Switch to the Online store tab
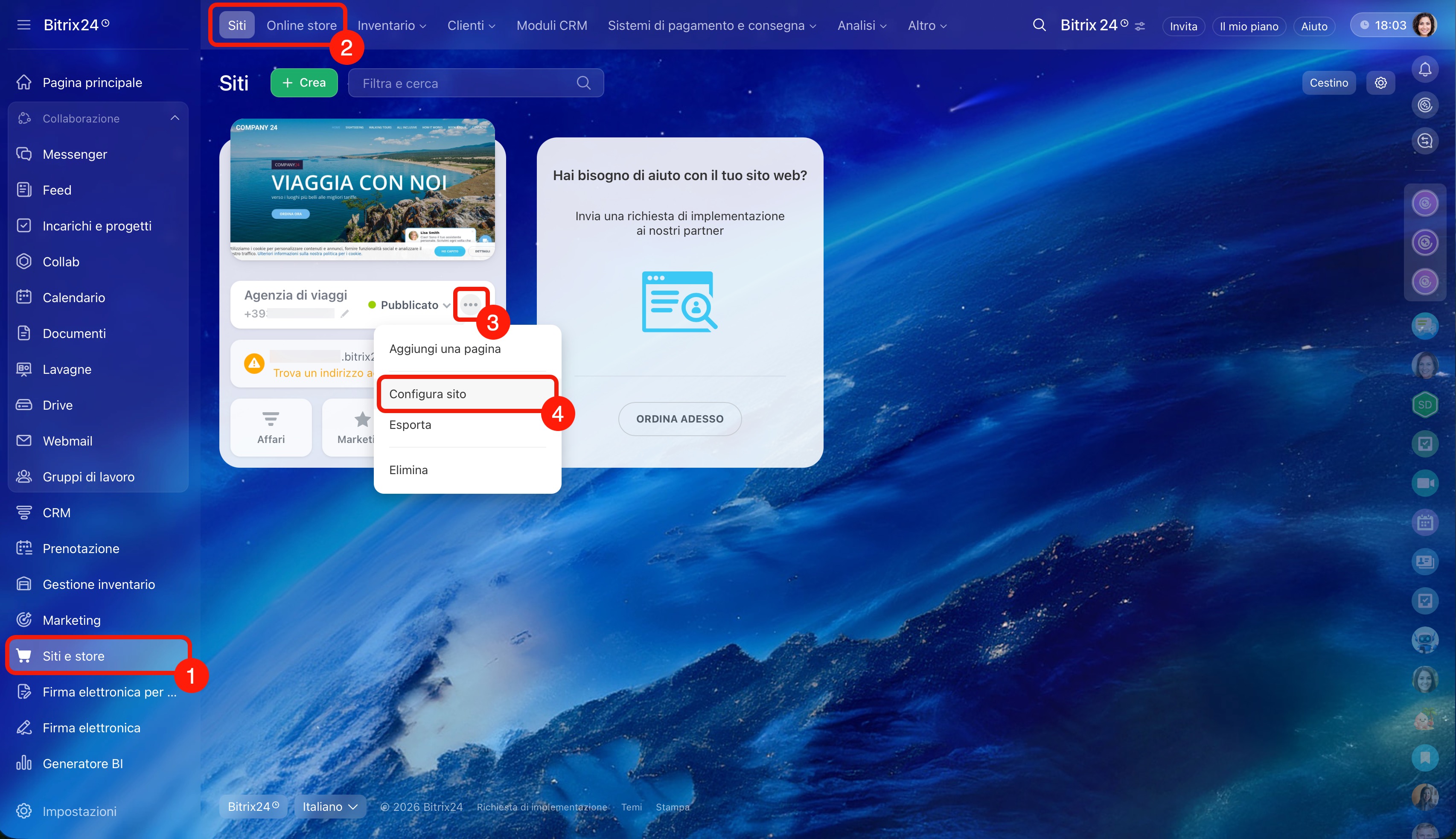Screen dimensions: 1456x839 coord(301,26)
